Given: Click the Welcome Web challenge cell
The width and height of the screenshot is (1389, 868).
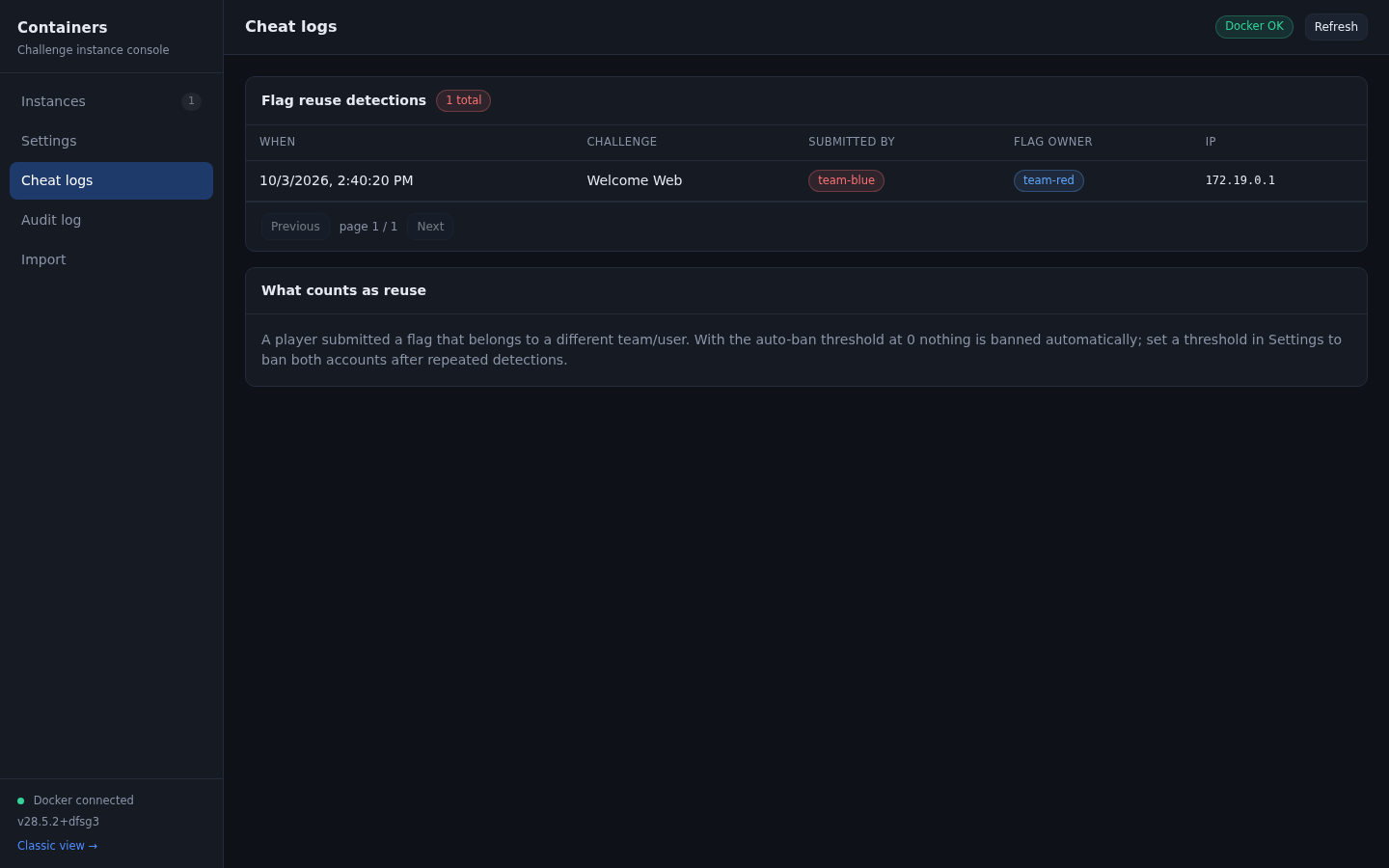Looking at the screenshot, I should [635, 180].
